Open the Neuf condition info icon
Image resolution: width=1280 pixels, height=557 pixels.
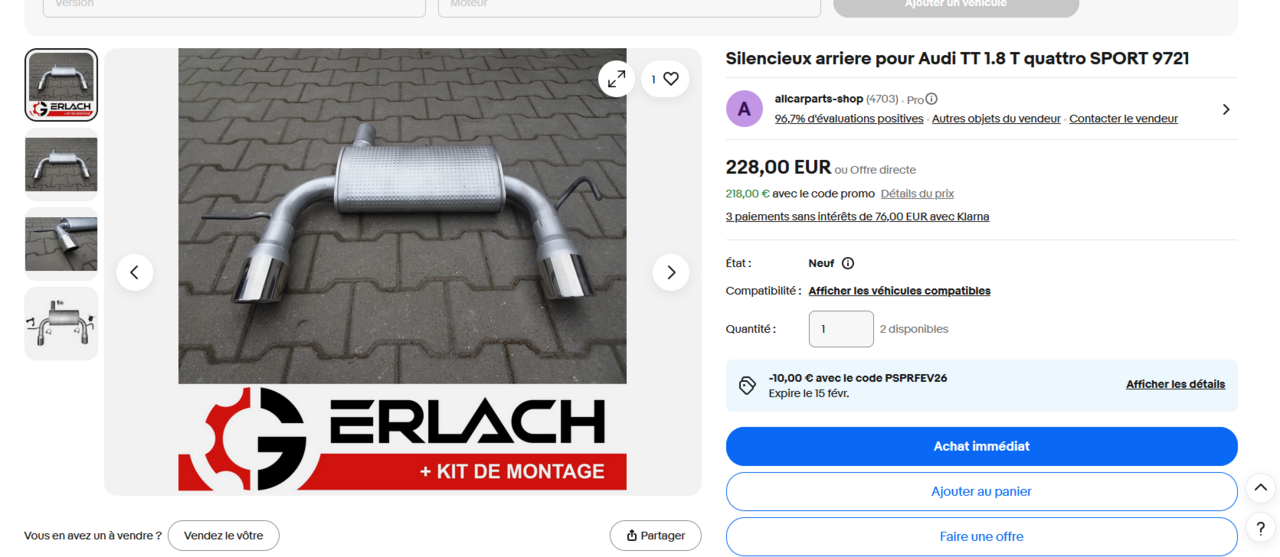pyautogui.click(x=848, y=263)
